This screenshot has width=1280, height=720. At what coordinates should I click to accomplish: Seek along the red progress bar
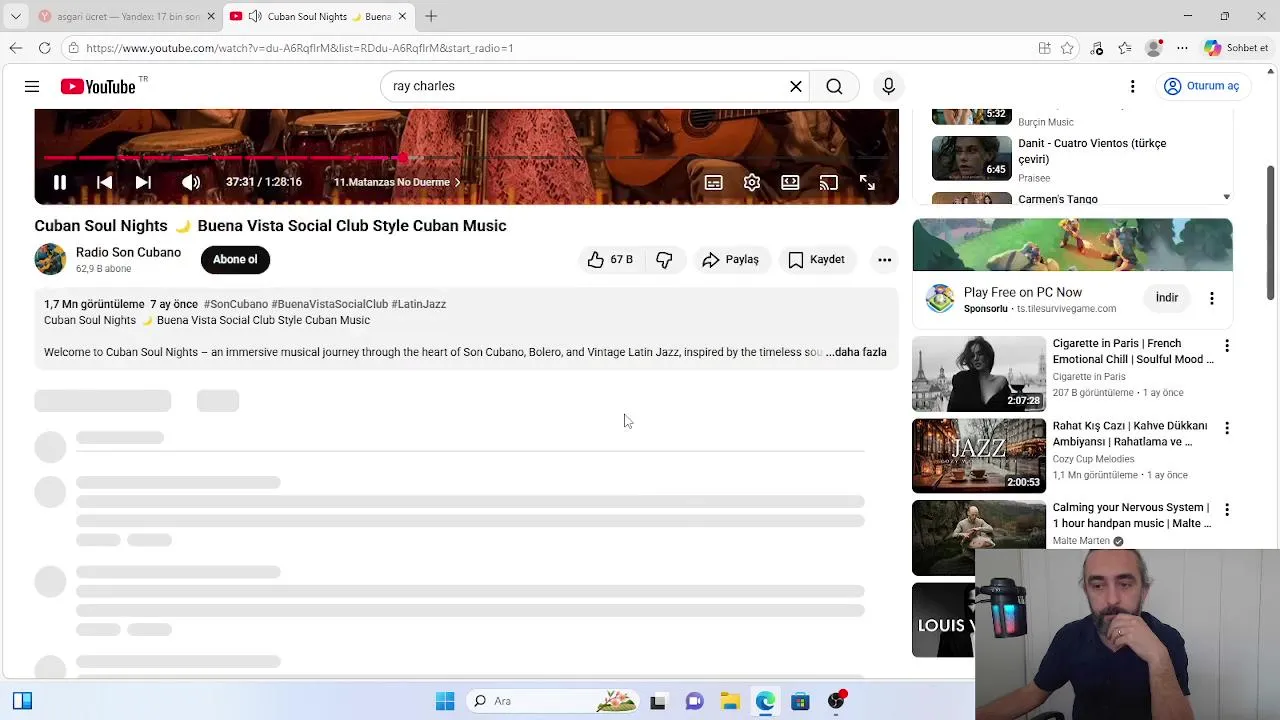[466, 157]
